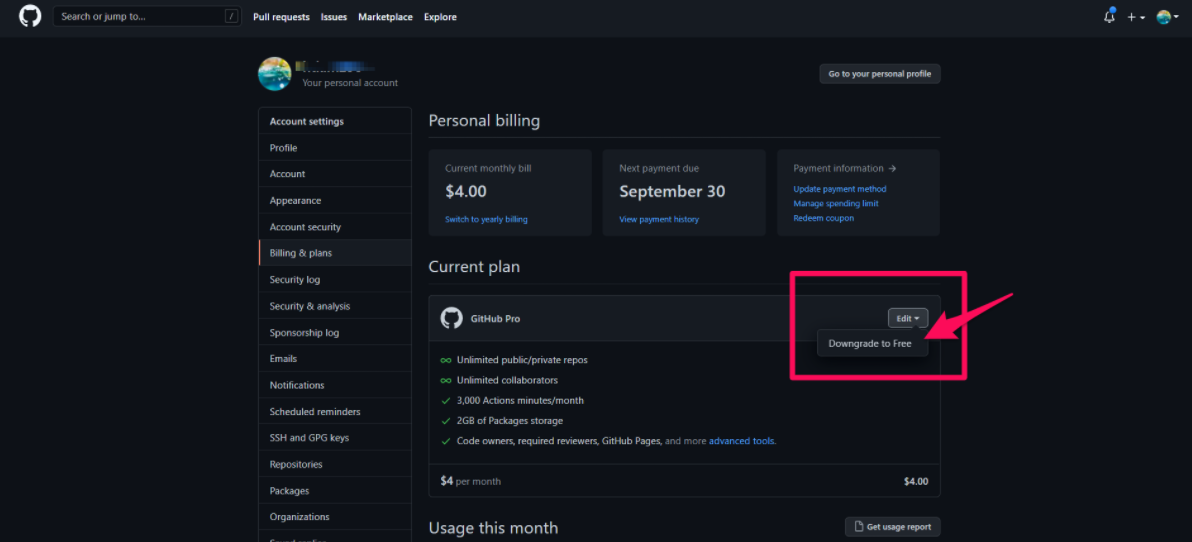Click the advanced tools link
The image size is (1192, 542).
pos(741,441)
